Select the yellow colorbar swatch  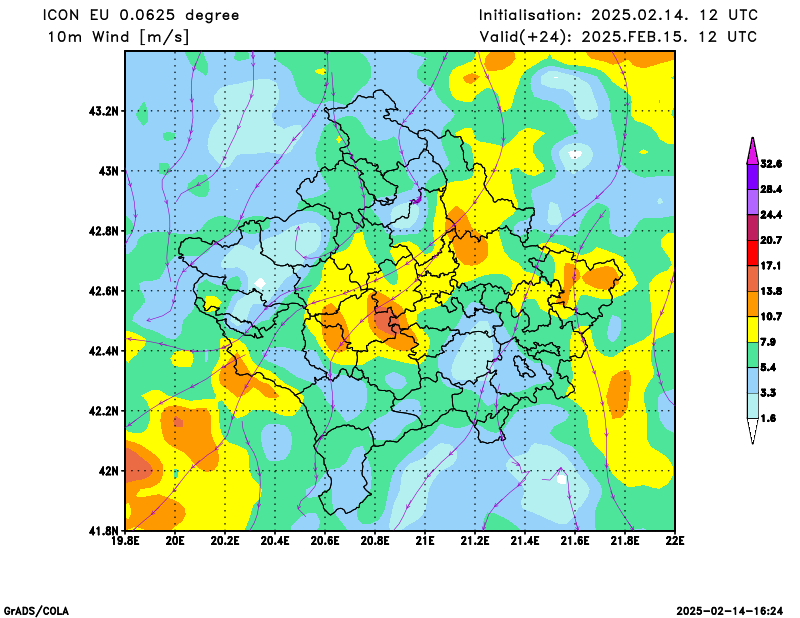click(753, 330)
